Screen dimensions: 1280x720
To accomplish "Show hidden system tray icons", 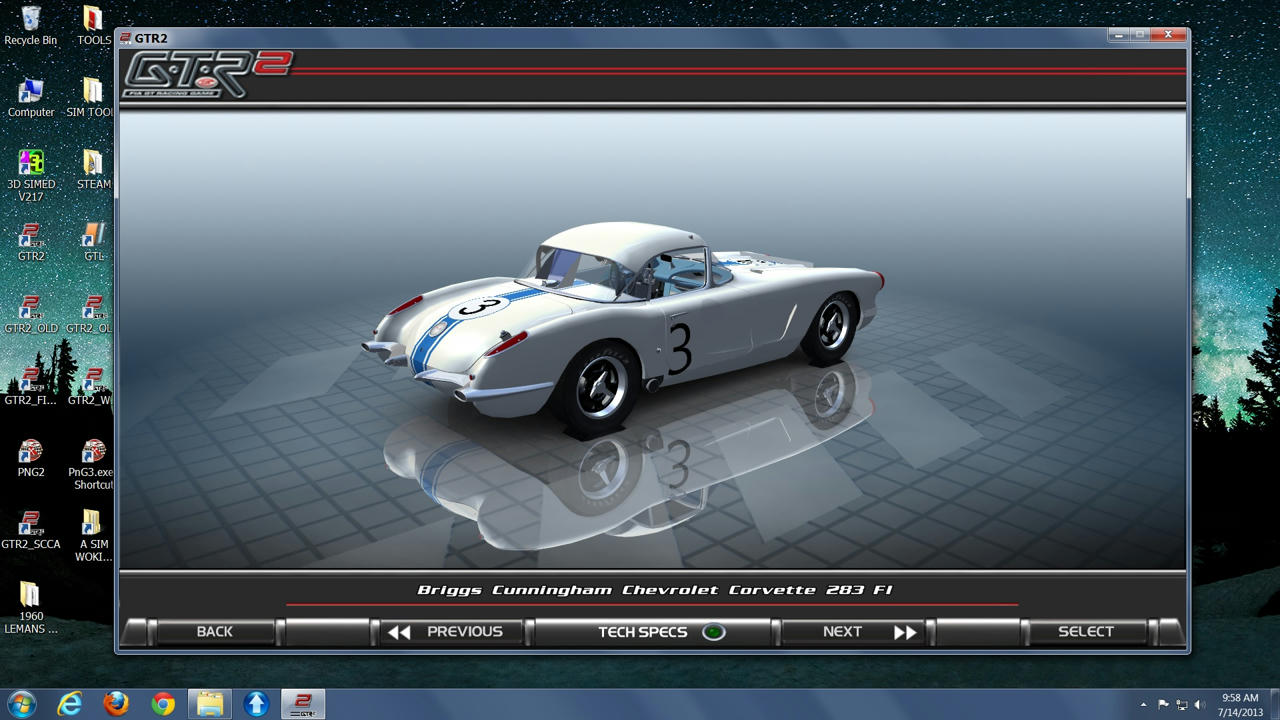I will 1143,705.
